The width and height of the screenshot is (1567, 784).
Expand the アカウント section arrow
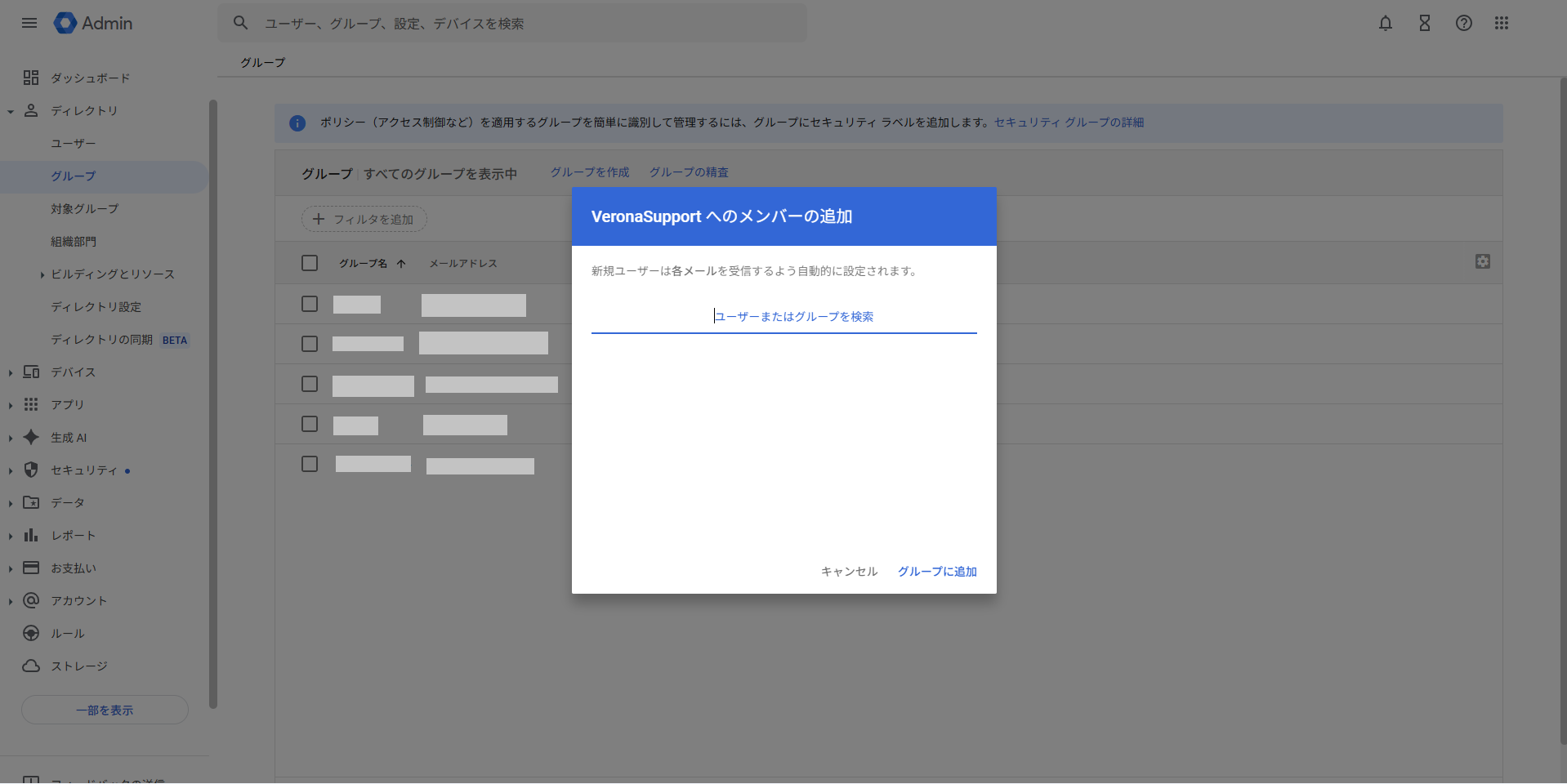pyautogui.click(x=11, y=601)
